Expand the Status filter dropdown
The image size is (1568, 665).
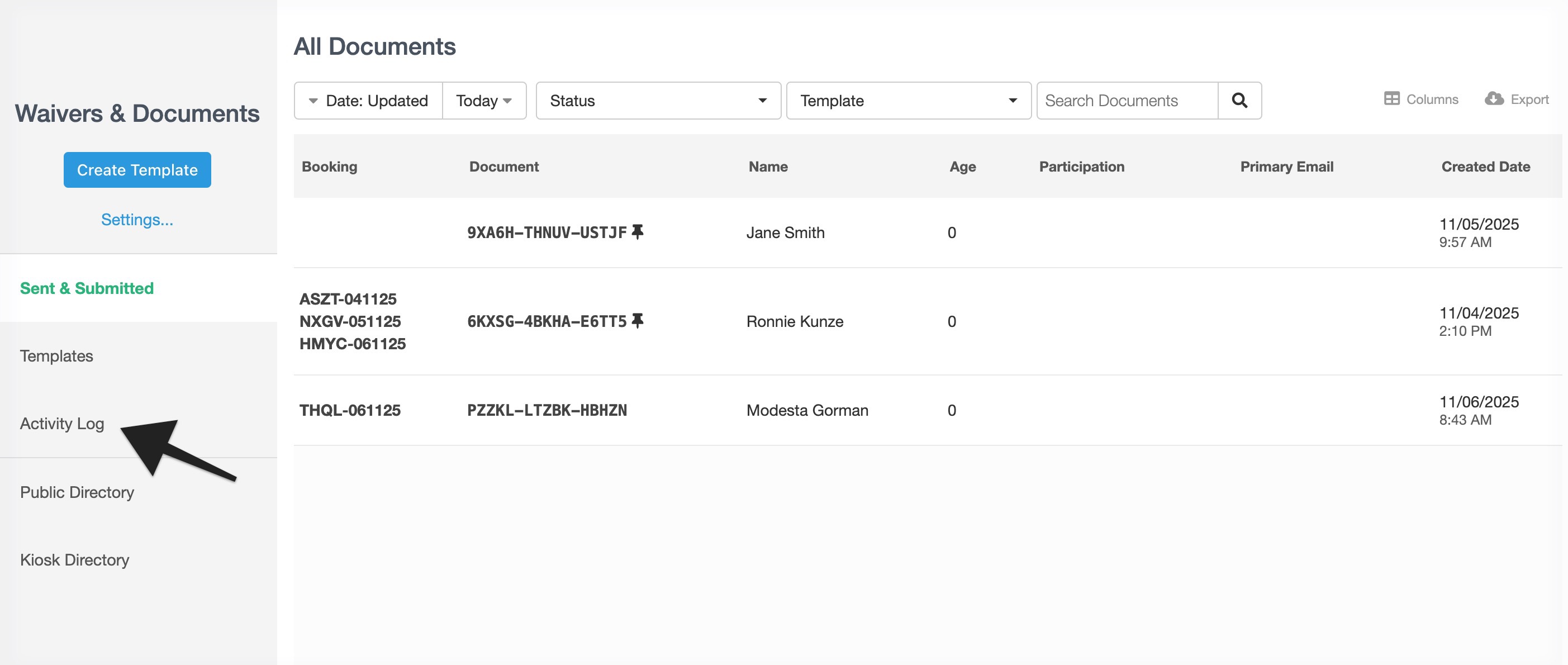coord(658,101)
